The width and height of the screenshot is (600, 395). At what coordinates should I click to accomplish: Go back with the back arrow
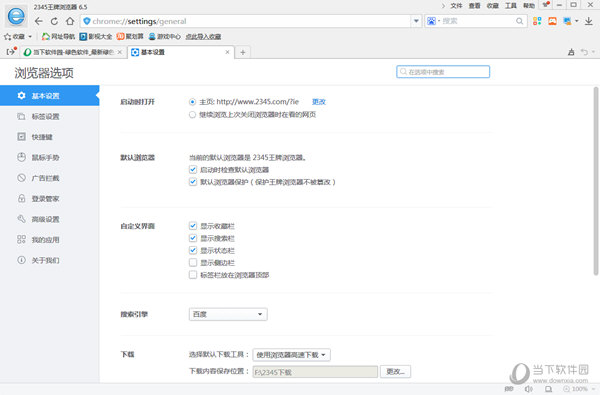(x=38, y=21)
